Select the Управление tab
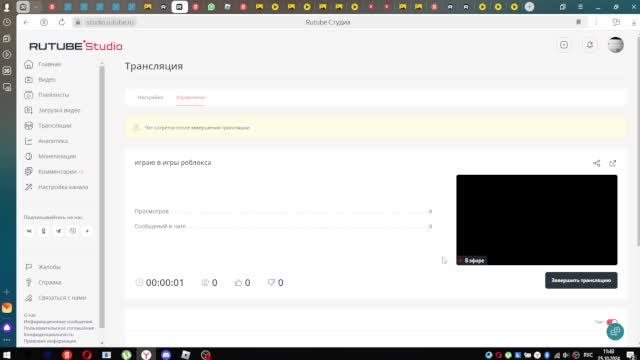Image resolution: width=640 pixels, height=360 pixels. point(191,98)
